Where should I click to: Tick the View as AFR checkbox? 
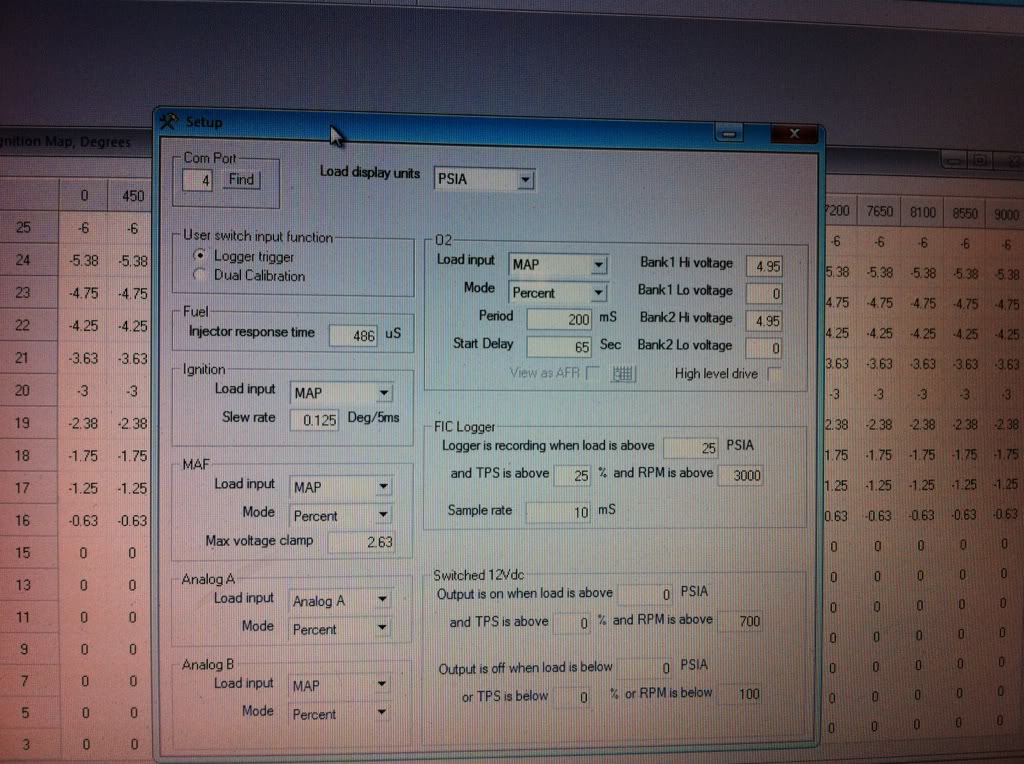point(593,374)
